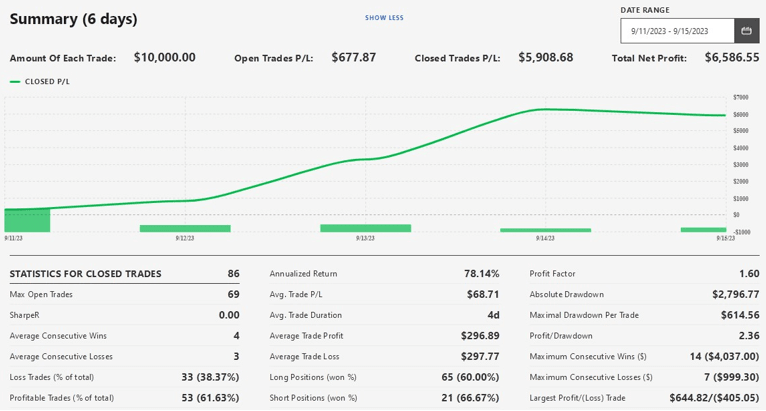Viewport: 766px width, 411px height.
Task: Open the calendar date picker icon
Action: coord(746,31)
